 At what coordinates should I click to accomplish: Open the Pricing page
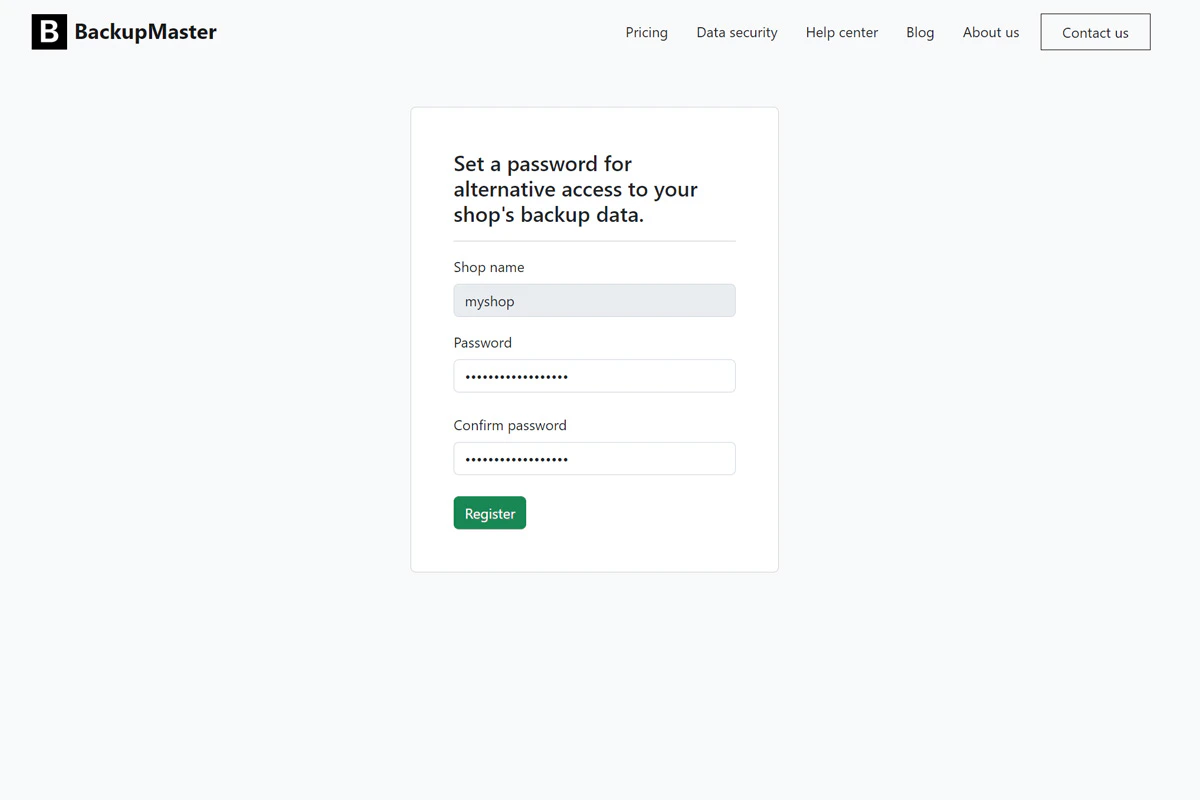[646, 32]
